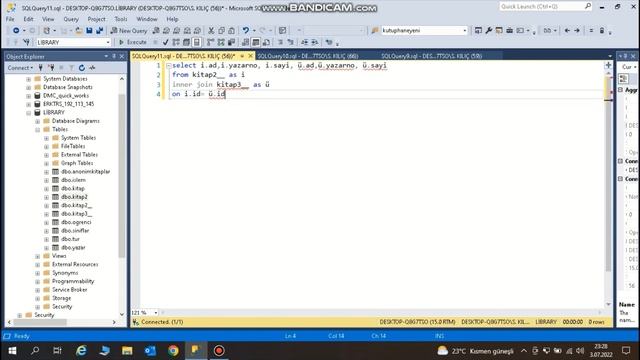This screenshot has height=360, width=640.
Task: Click the Navigate Backward arrow
Action: (x=567, y=31)
